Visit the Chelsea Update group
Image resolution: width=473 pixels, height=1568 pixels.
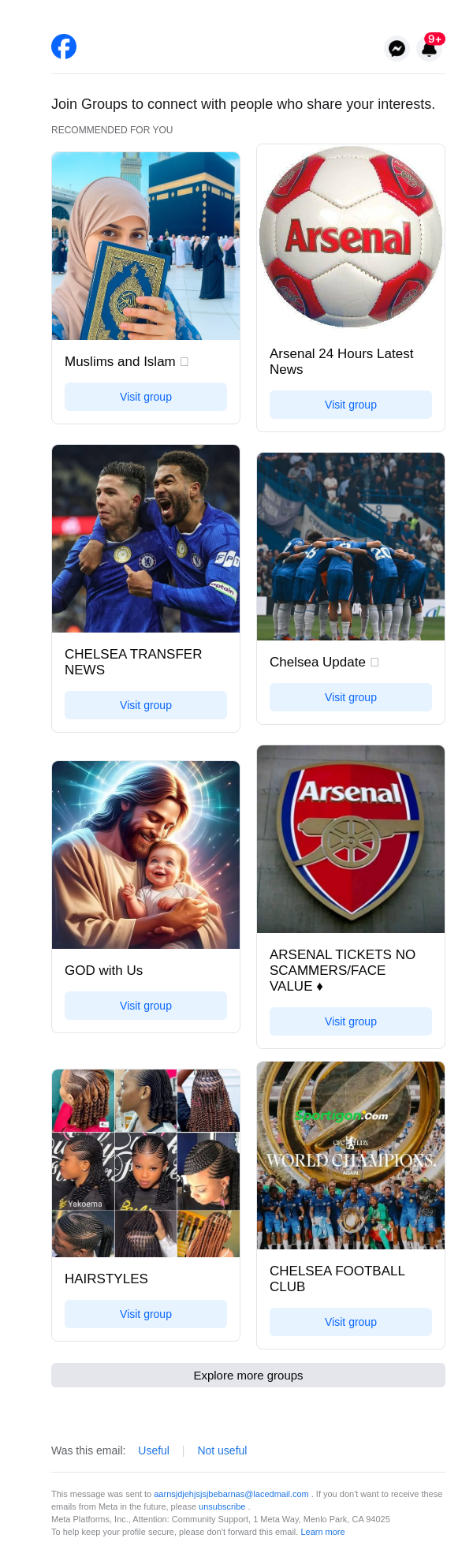351,697
